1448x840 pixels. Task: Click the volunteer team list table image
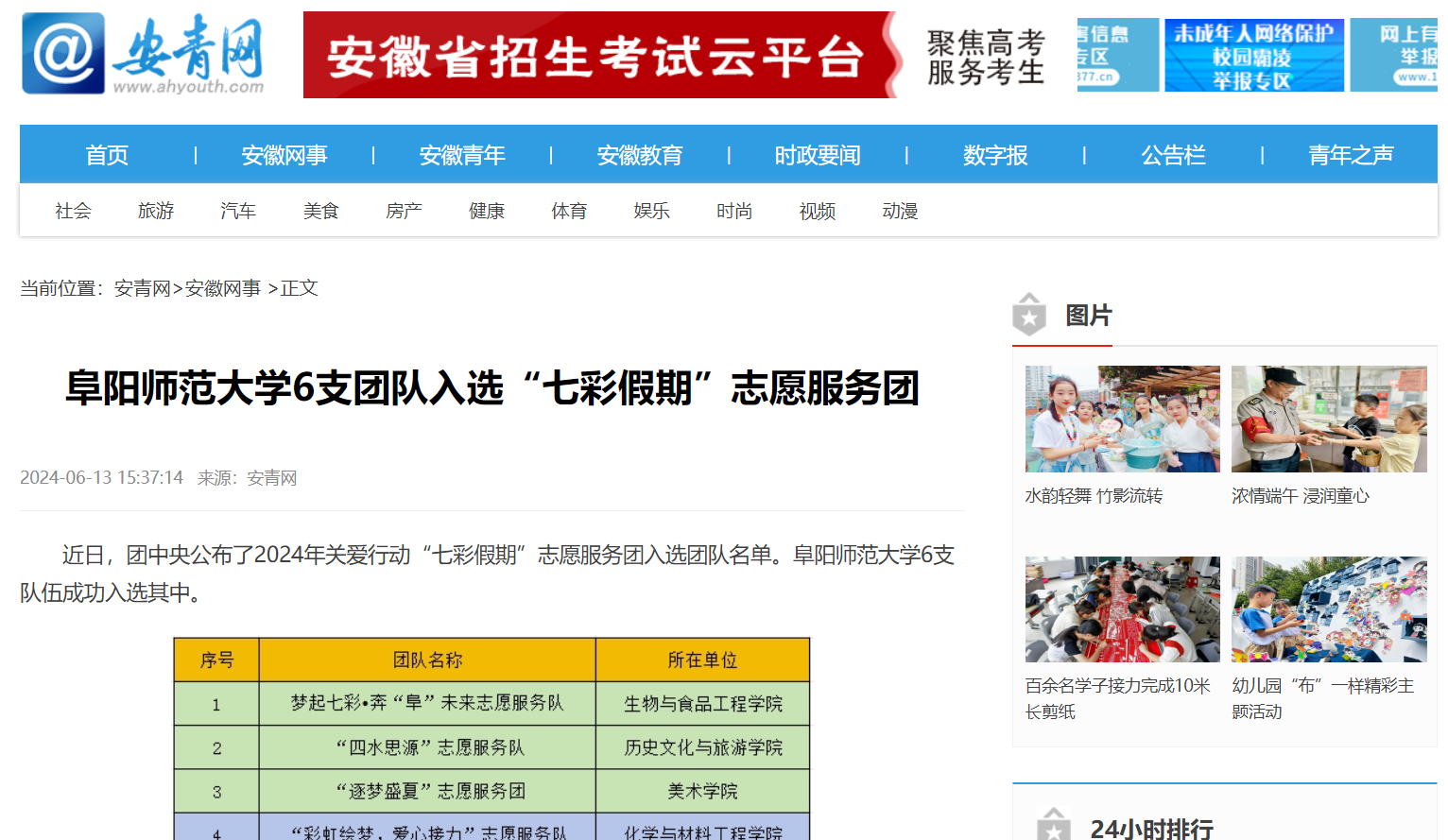pyautogui.click(x=491, y=738)
